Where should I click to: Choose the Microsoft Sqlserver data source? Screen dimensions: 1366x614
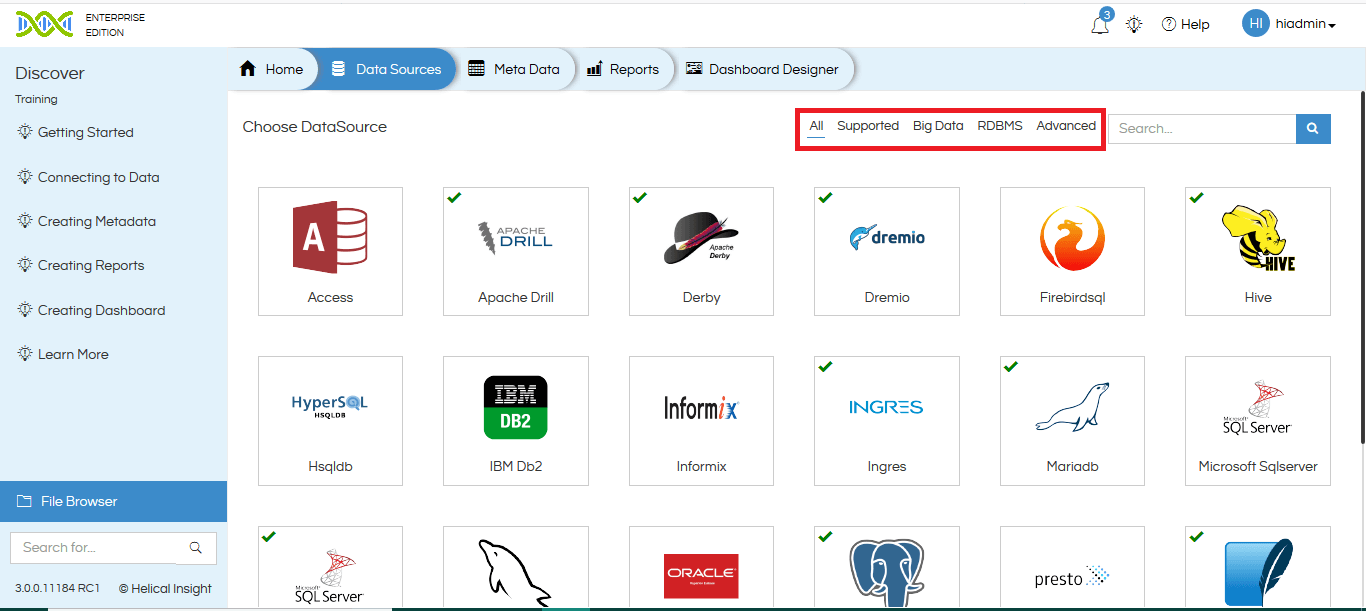pos(1258,421)
